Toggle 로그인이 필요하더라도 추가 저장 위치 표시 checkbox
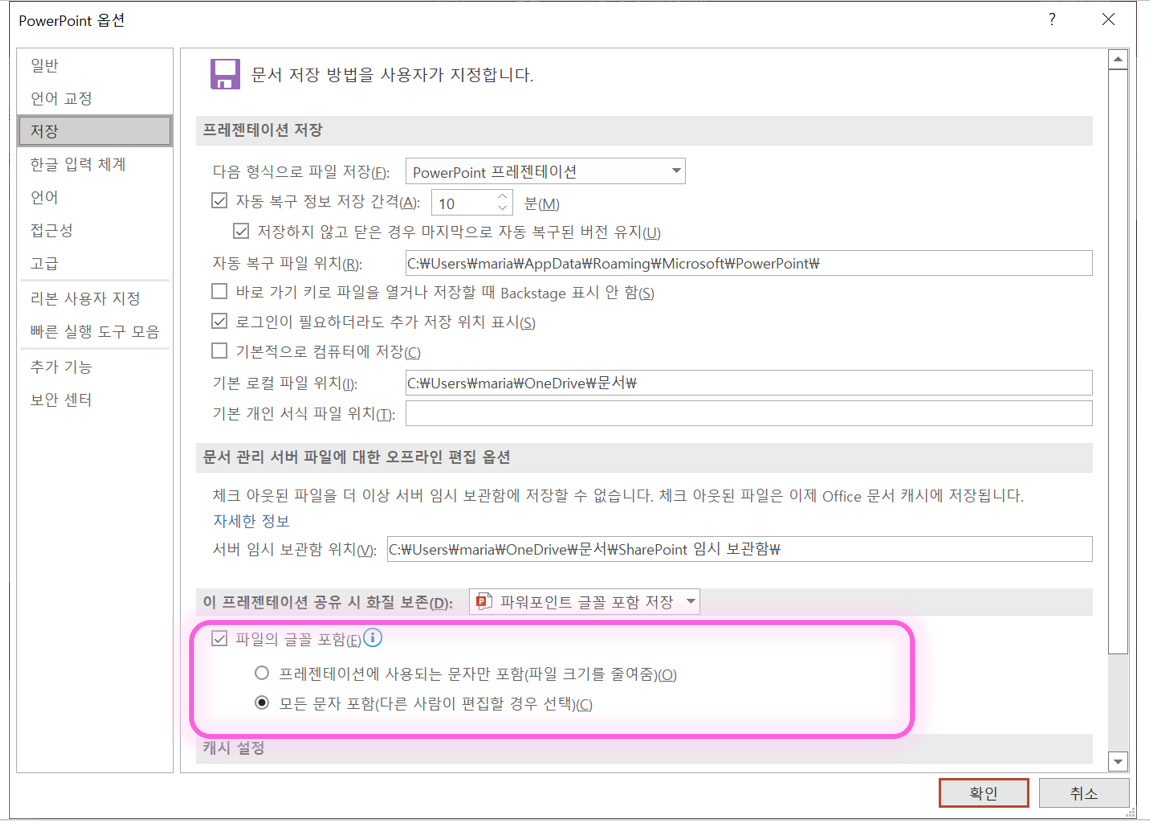Screen dimensions: 1150x821 click(x=219, y=321)
